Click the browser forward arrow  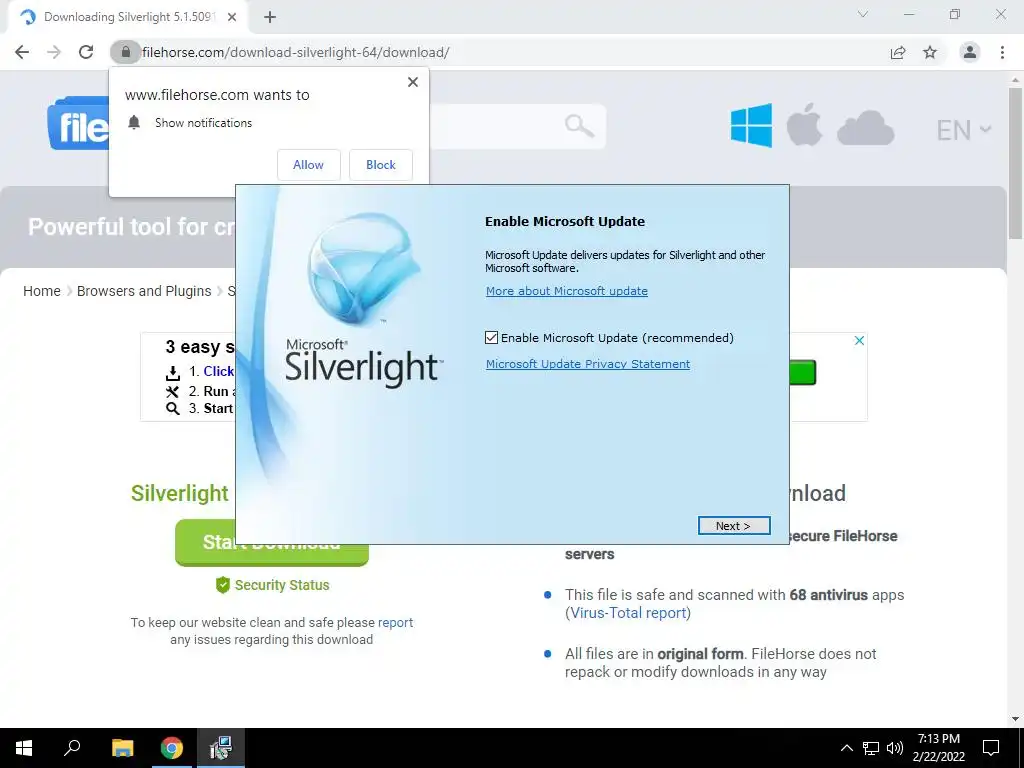pyautogui.click(x=54, y=52)
